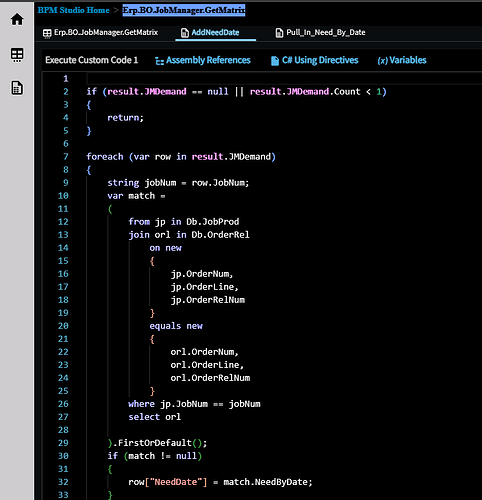Open Variables link
Viewport: 482px width, 500px height.
tap(408, 60)
